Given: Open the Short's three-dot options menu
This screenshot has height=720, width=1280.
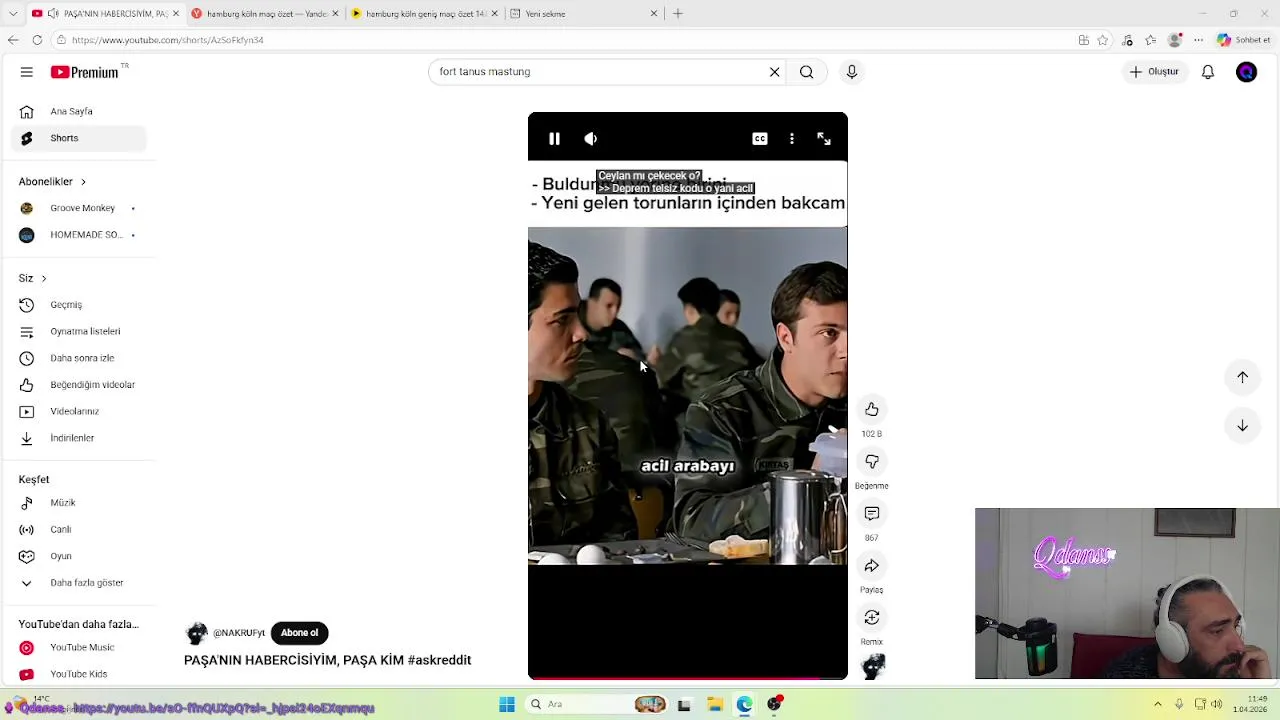Looking at the screenshot, I should click(792, 139).
